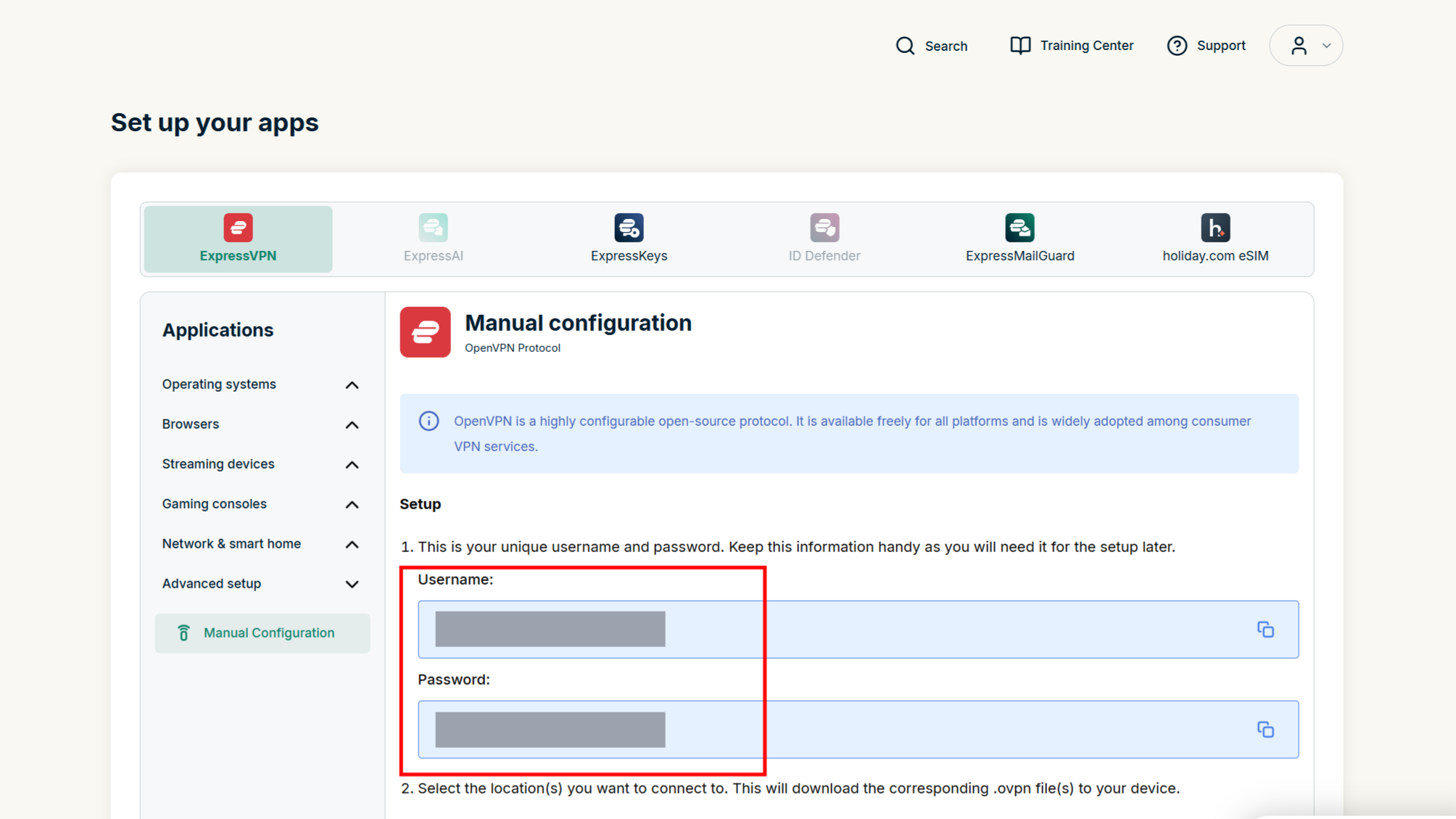Click the holiday.com eSIM app icon
The image size is (1456, 819).
pyautogui.click(x=1215, y=228)
